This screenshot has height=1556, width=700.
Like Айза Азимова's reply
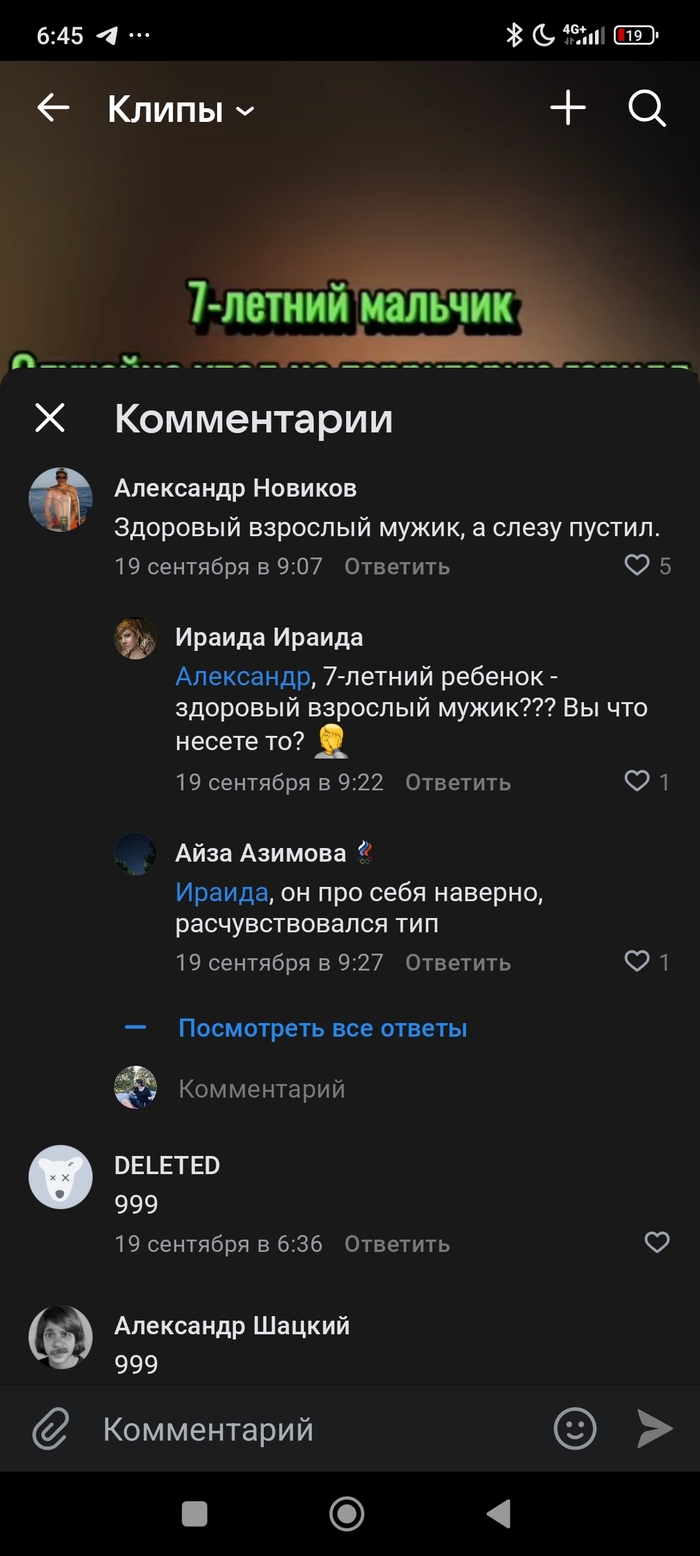click(x=638, y=961)
